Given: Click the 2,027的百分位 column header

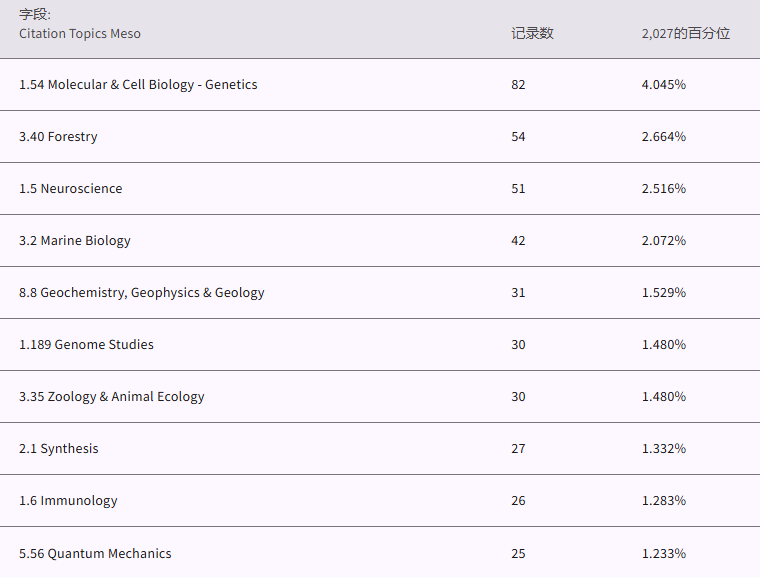Looking at the screenshot, I should pyautogui.click(x=686, y=33).
